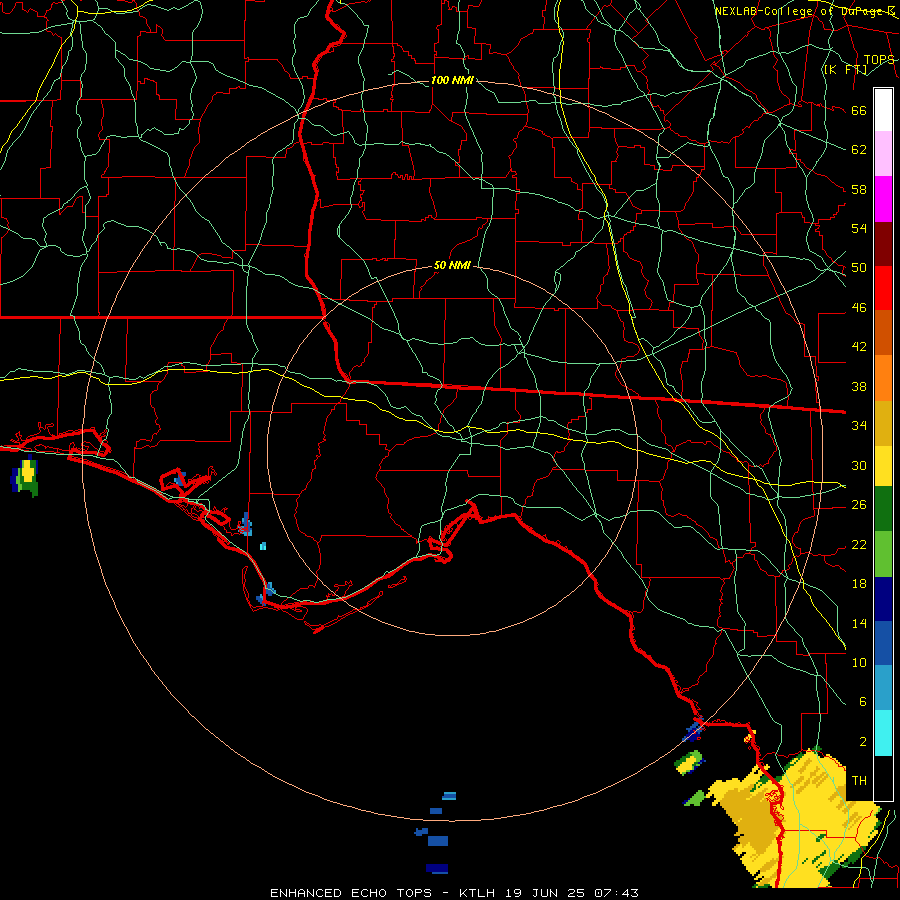Select the dark green legend swatch
Image resolution: width=900 pixels, height=900 pixels.
883,509
